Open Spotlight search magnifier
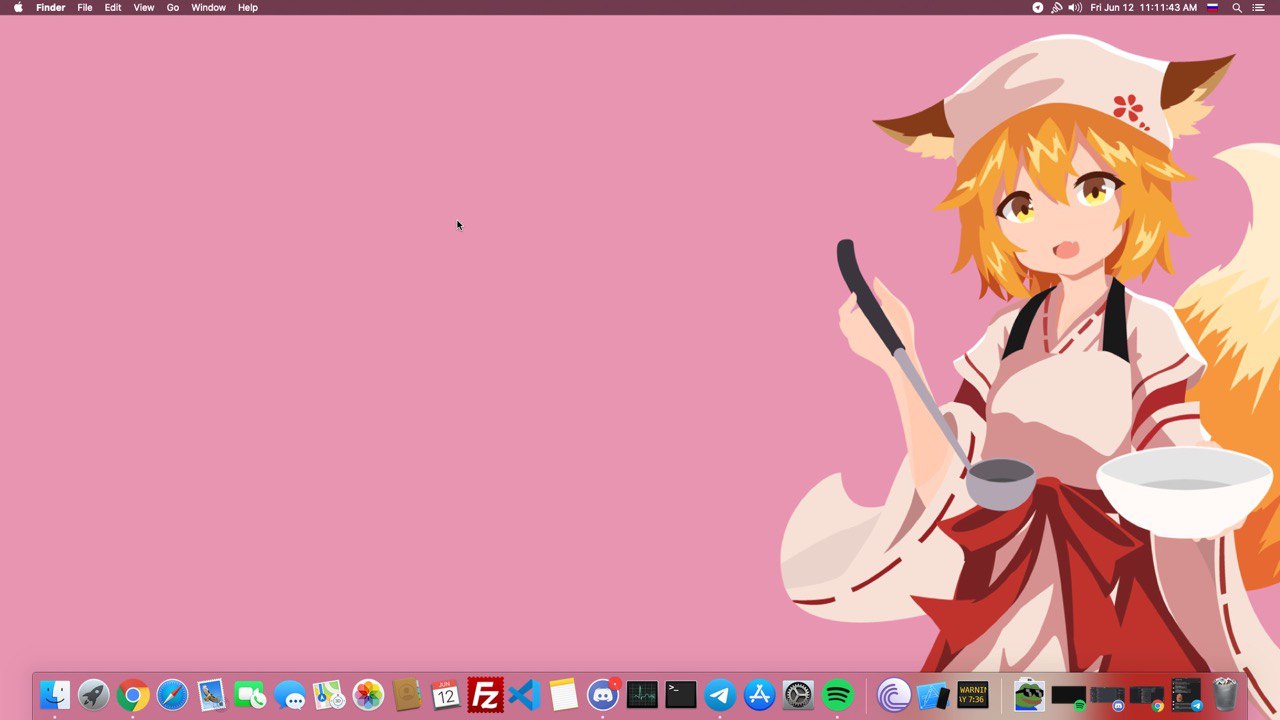The image size is (1280, 720). (1237, 7)
